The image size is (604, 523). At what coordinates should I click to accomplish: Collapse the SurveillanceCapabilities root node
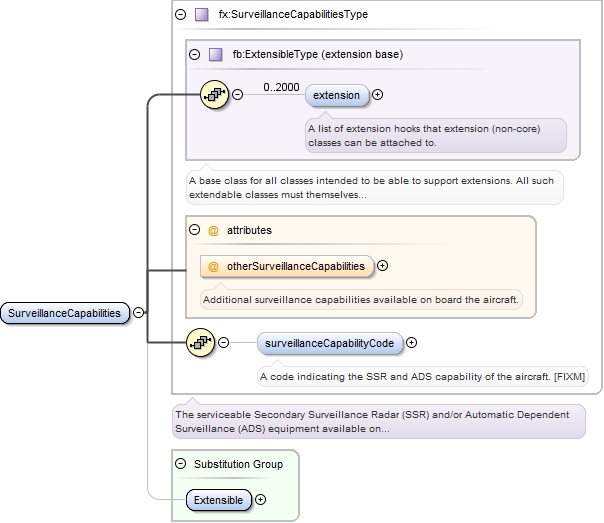coord(138,313)
